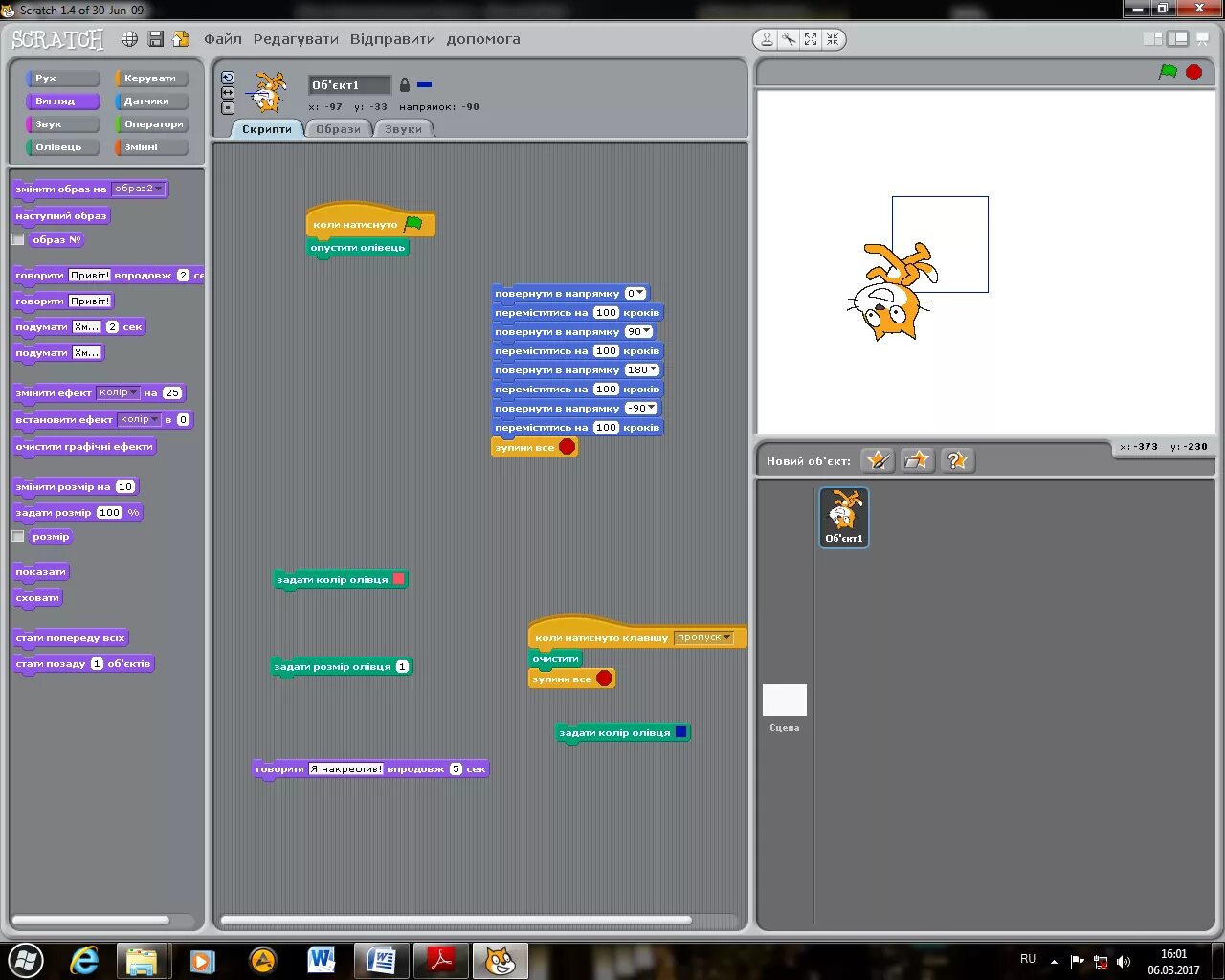The width and height of the screenshot is (1225, 980).
Task: Switch to full stage view
Action: (x=1178, y=39)
